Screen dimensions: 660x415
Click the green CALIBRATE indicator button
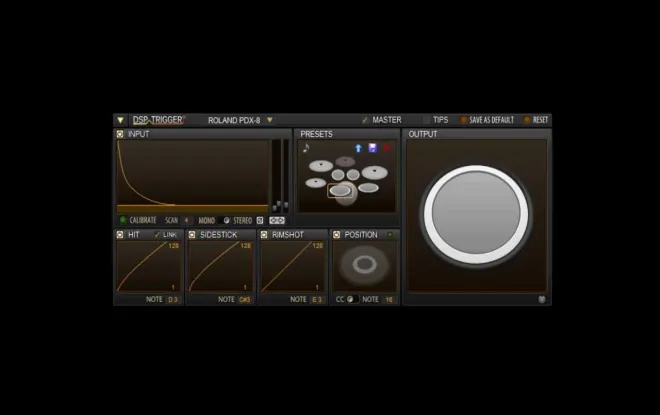tap(123, 220)
